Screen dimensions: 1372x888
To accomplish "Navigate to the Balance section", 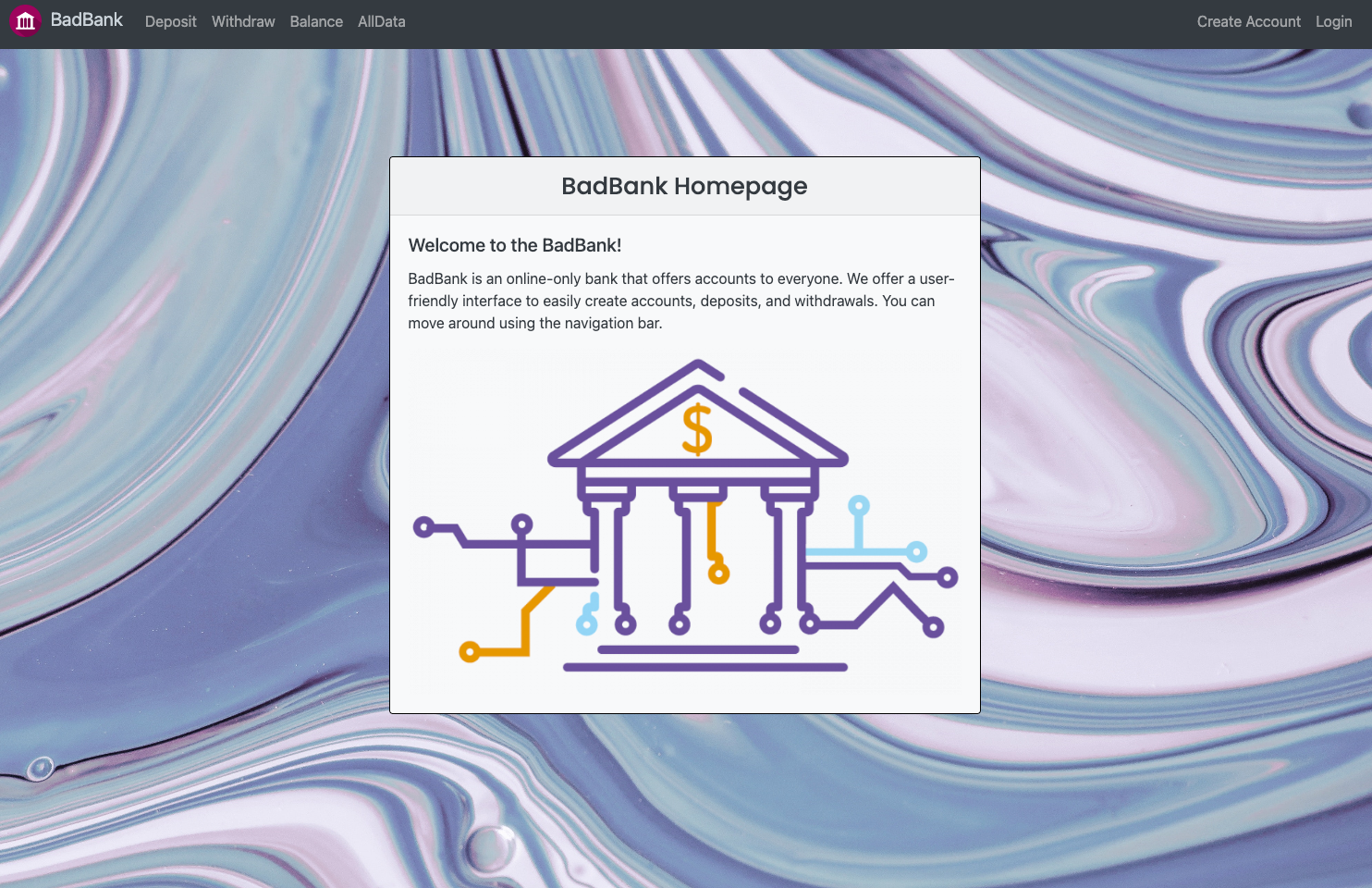I will click(315, 21).
